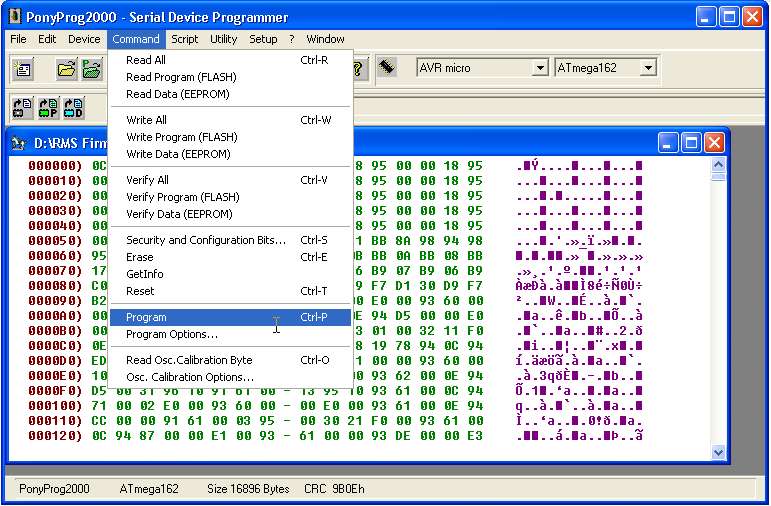Click the chip icon beside AVR micro

(x=386, y=68)
